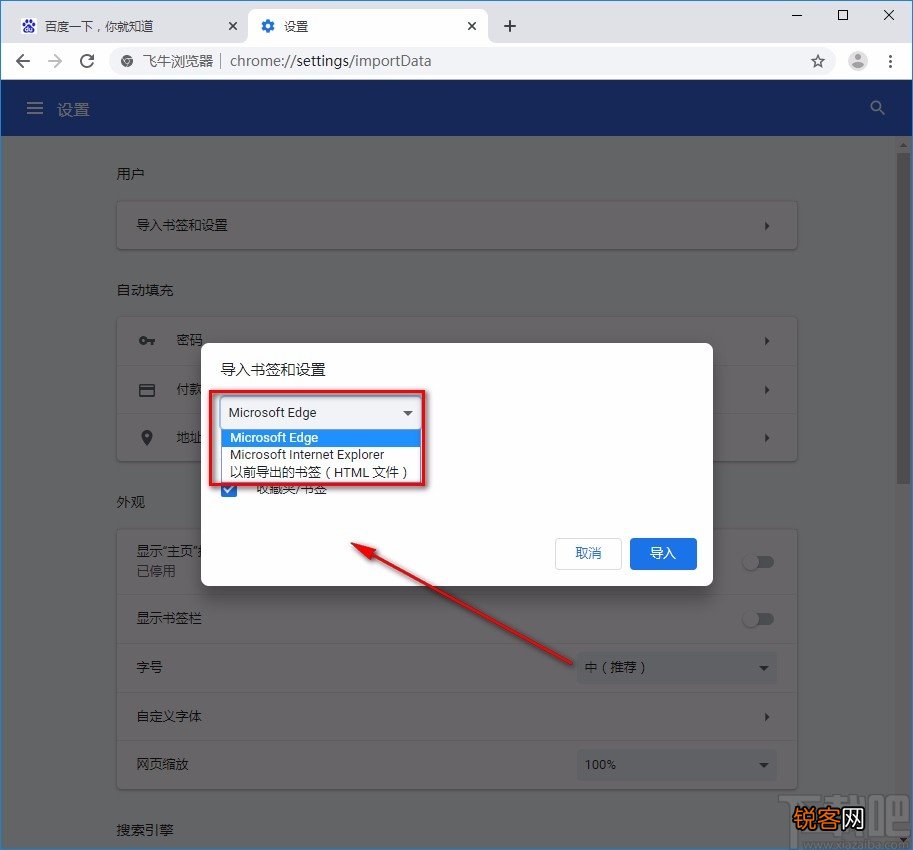
Task: Click the 导入 button
Action: pos(663,554)
